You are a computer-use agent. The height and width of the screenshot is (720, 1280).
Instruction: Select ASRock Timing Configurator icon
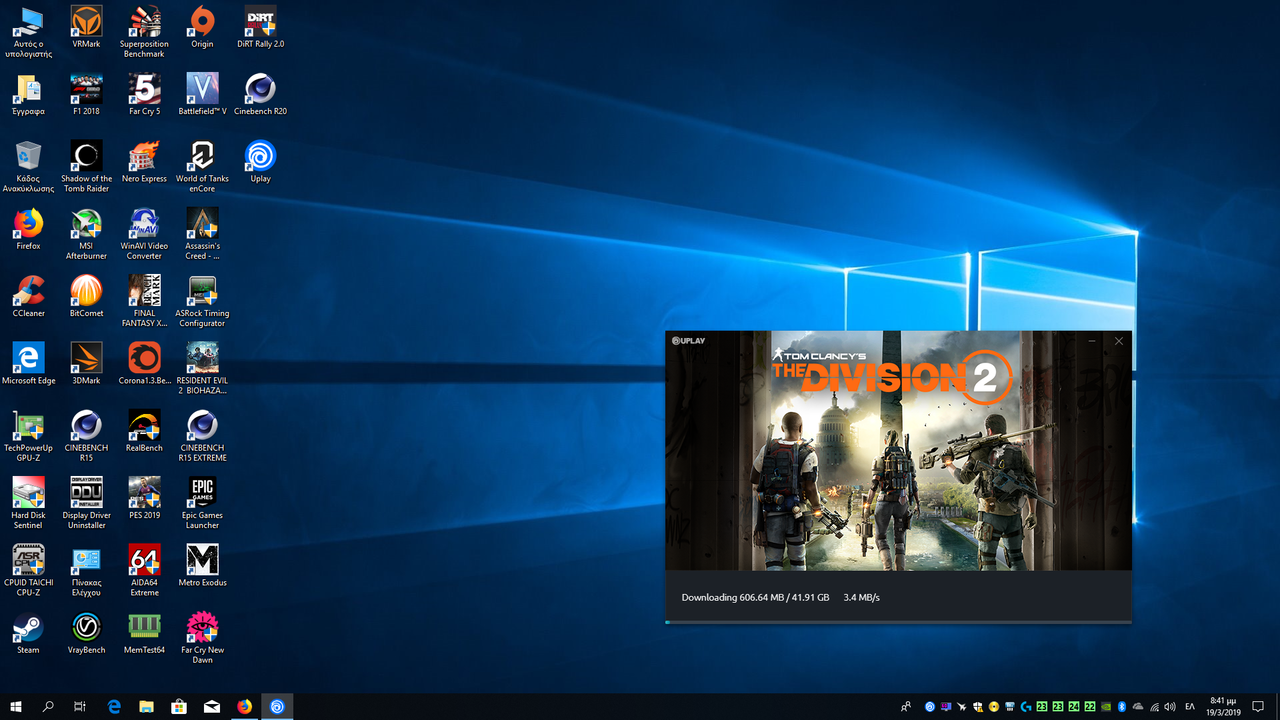tap(202, 301)
